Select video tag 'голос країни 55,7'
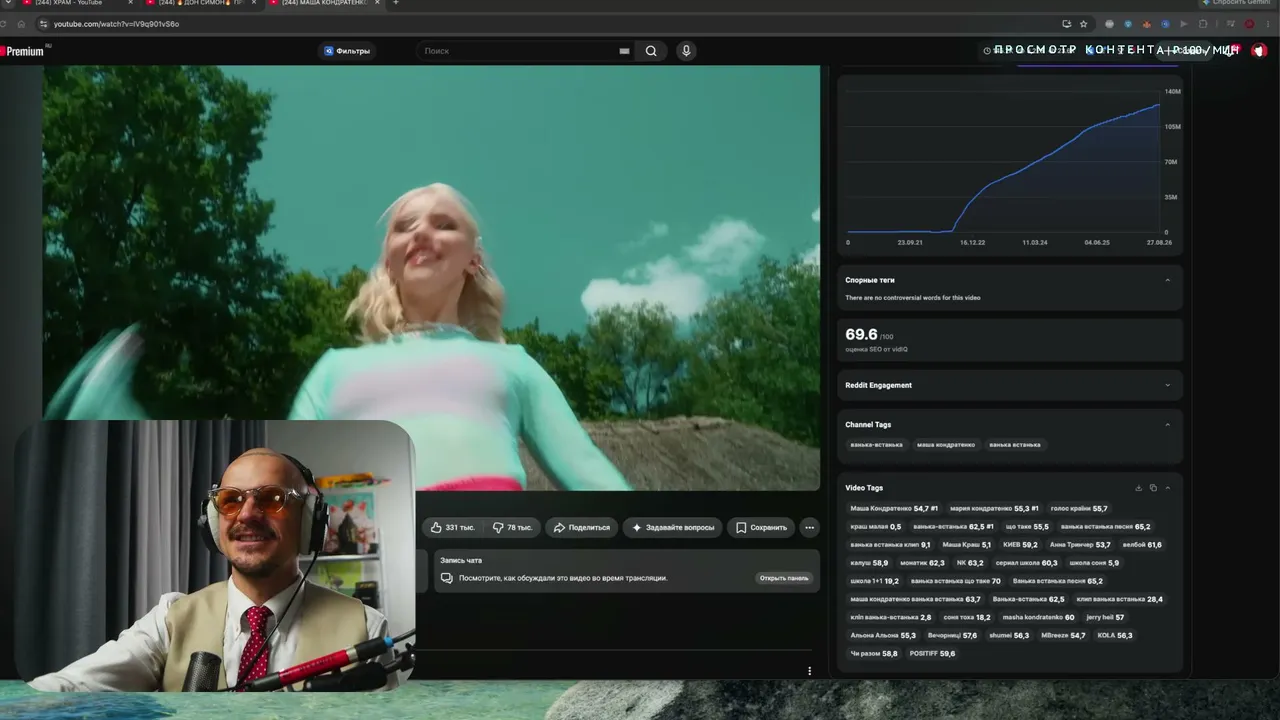This screenshot has width=1280, height=720. click(1079, 508)
